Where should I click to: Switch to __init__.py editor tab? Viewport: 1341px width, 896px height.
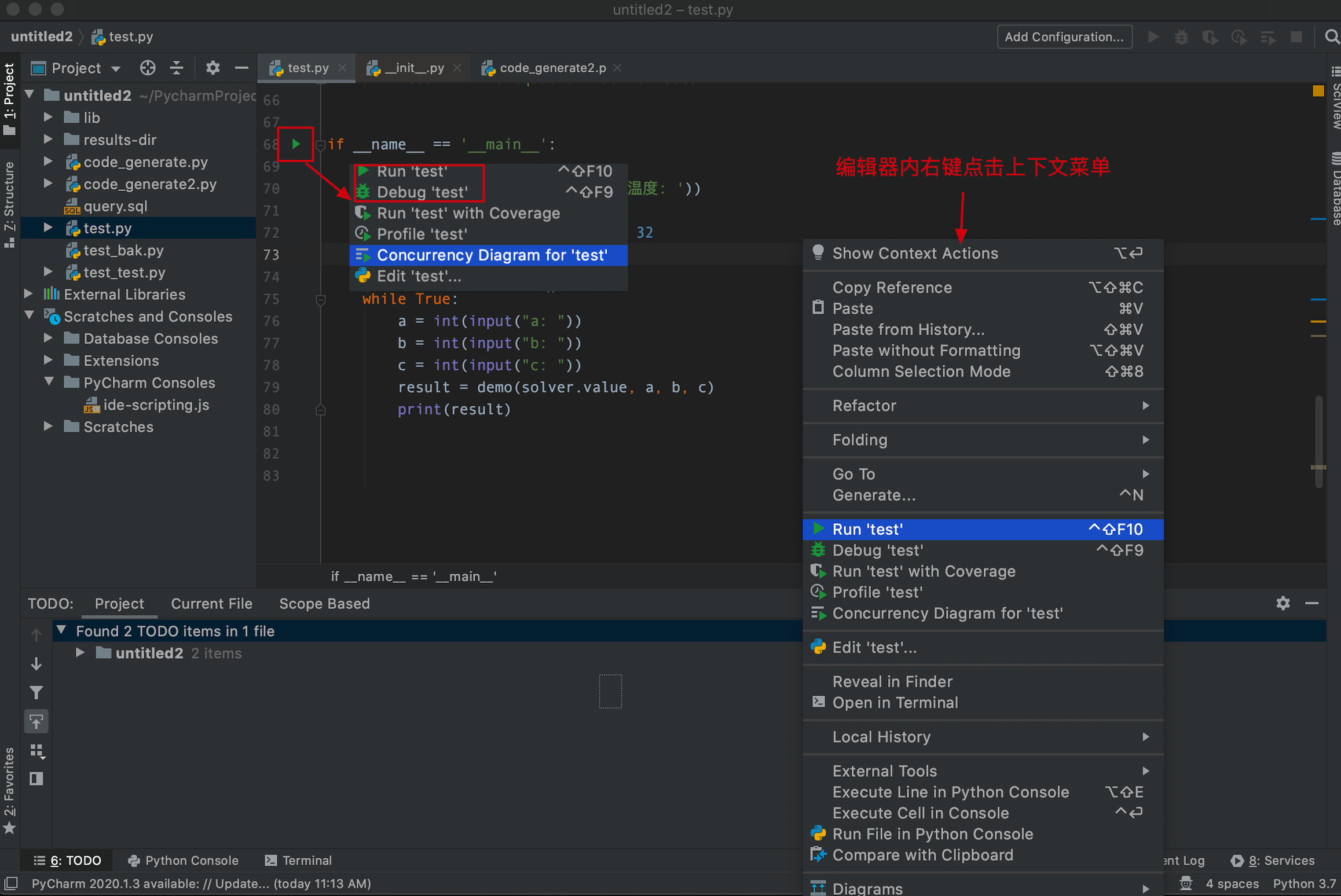(413, 68)
